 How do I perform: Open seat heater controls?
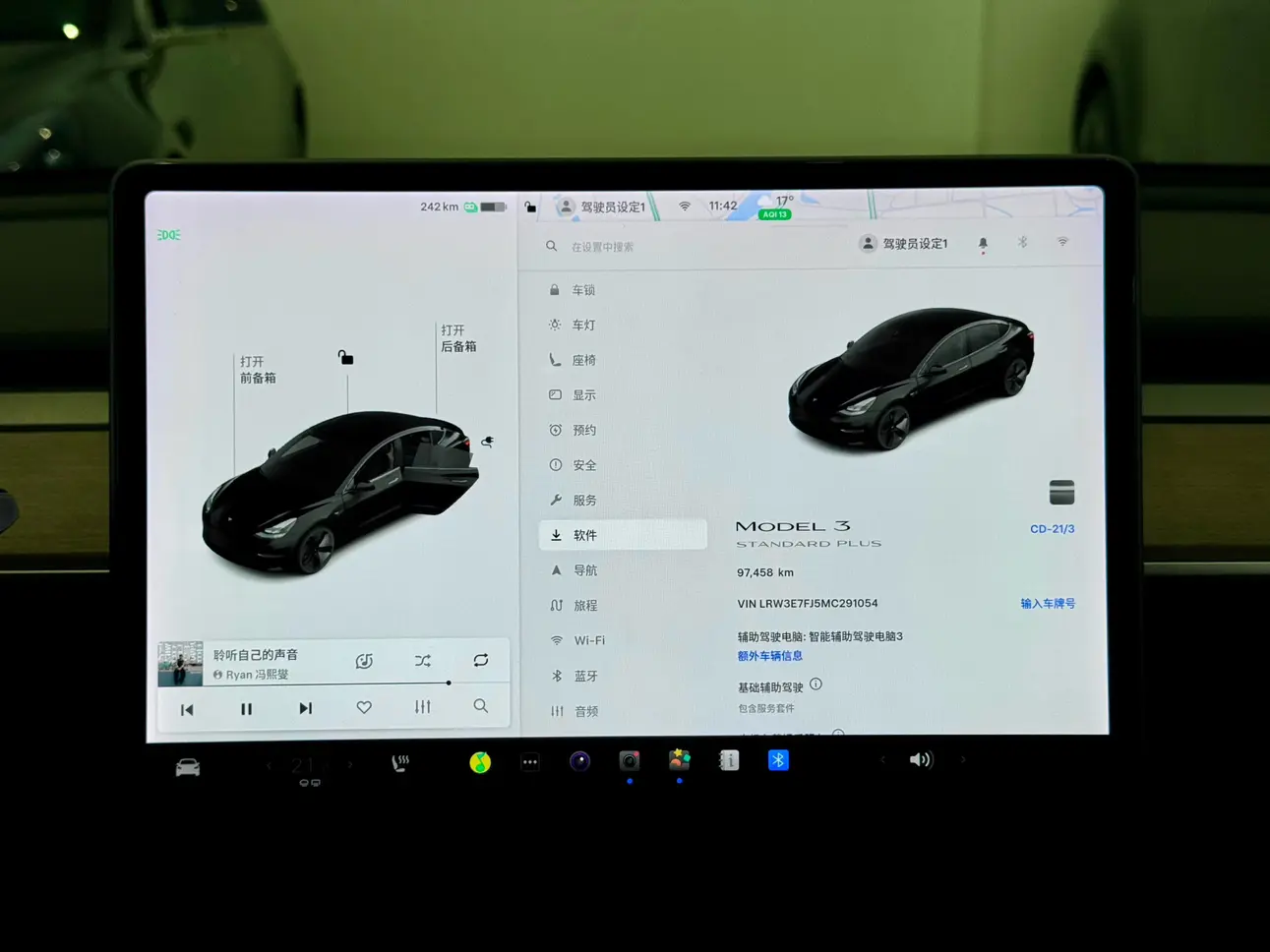pos(400,763)
